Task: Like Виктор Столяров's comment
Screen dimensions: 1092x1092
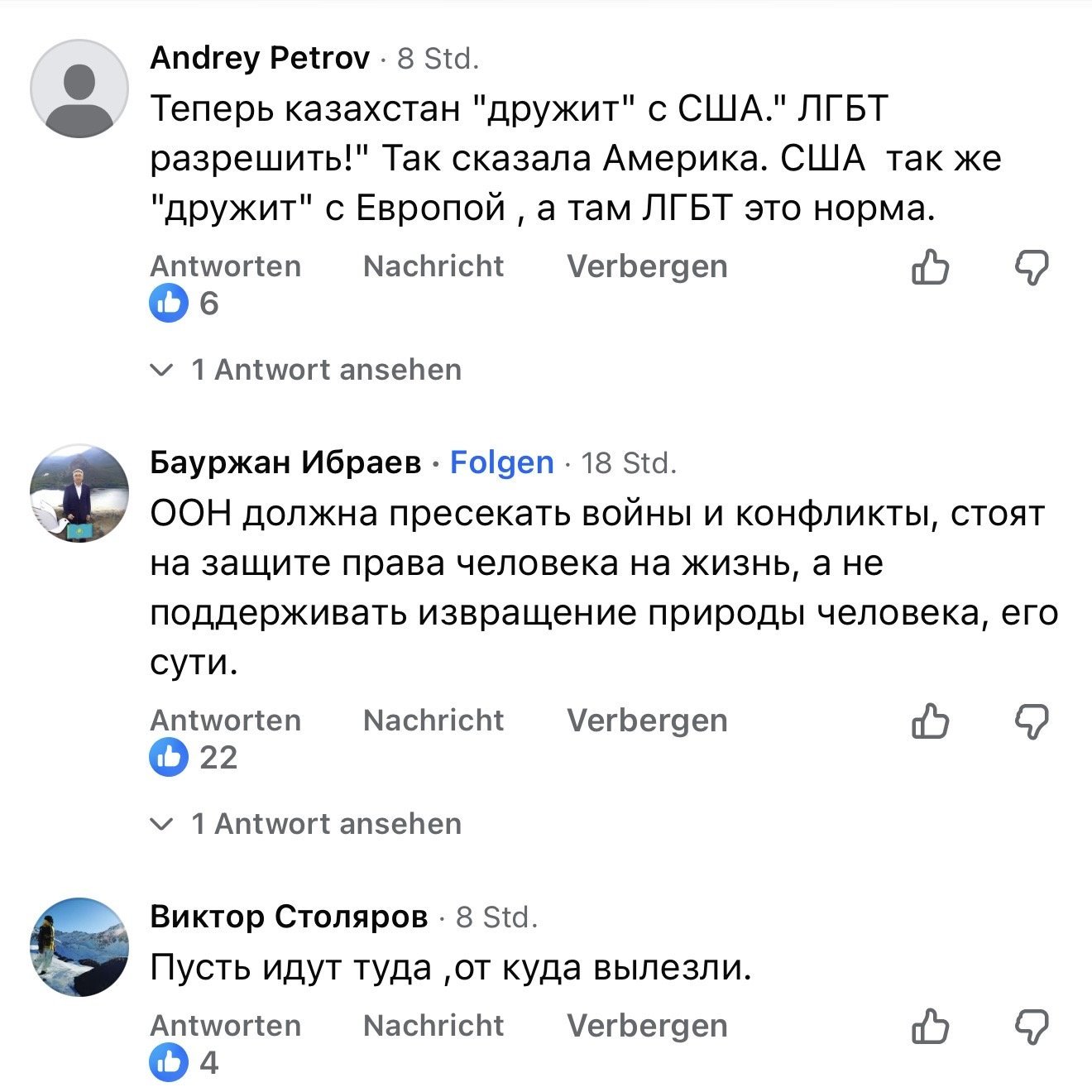Action: pyautogui.click(x=930, y=1027)
